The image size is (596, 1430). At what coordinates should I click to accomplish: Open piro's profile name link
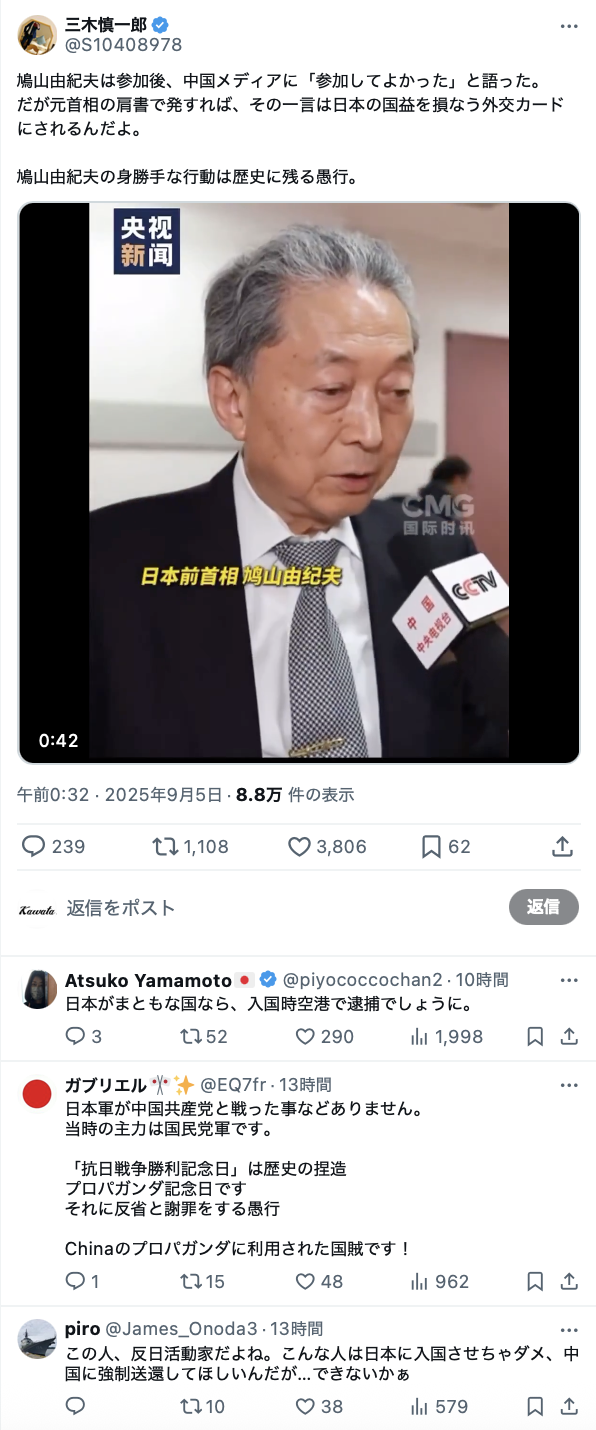[x=82, y=1329]
